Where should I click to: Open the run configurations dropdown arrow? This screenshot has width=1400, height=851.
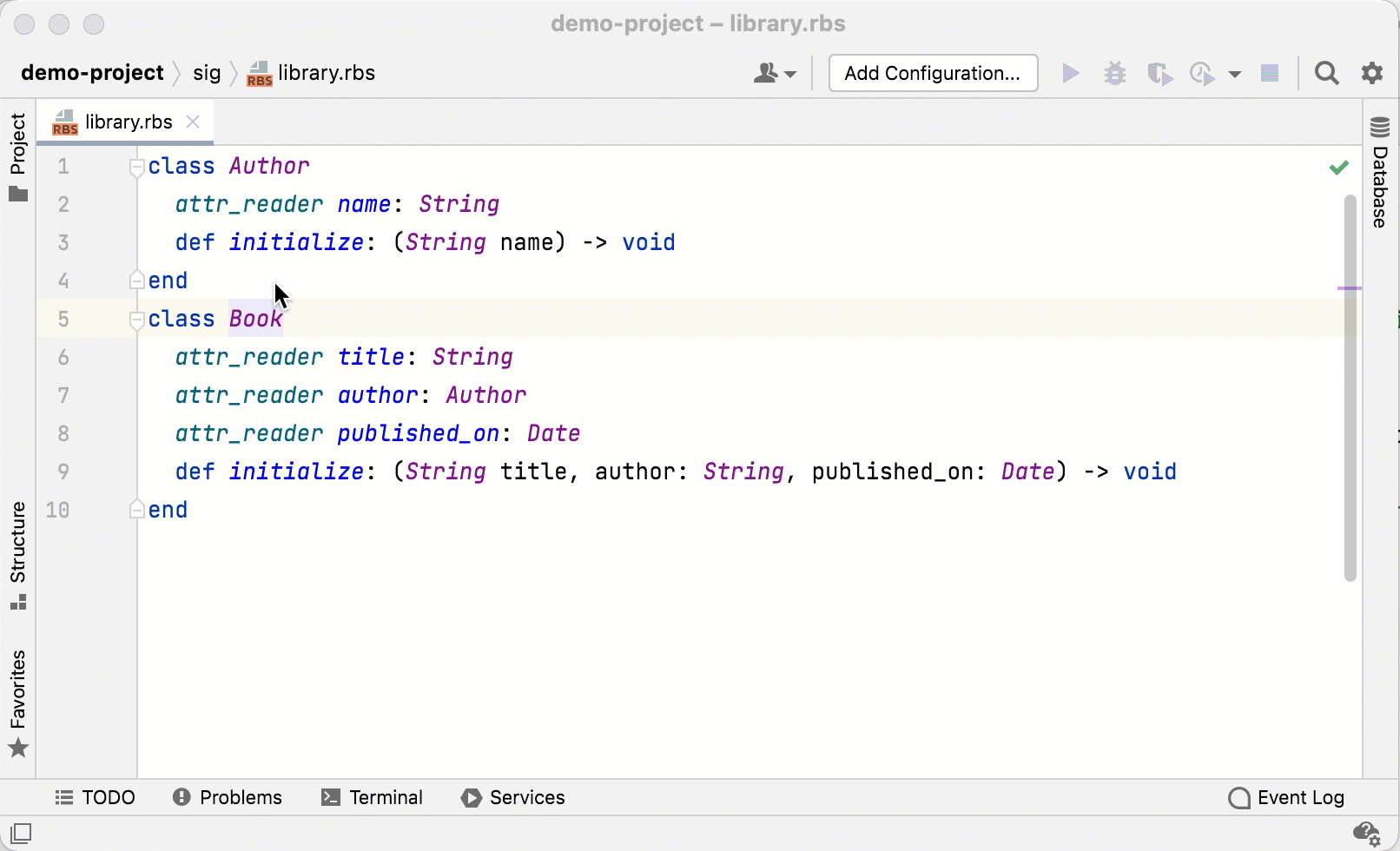(x=1235, y=73)
